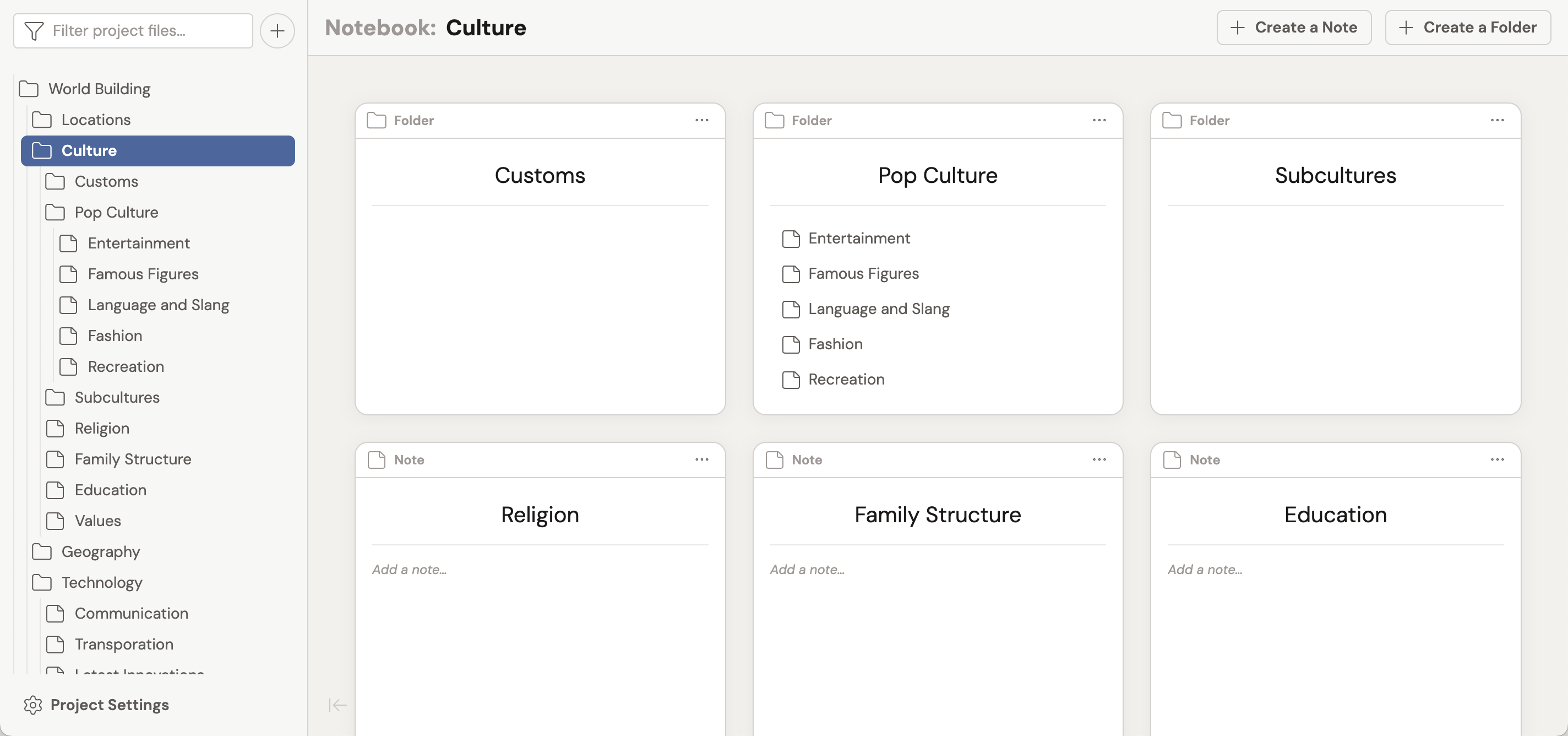Select Communication note in the sidebar
Viewport: 1568px width, 736px height.
pyautogui.click(x=131, y=613)
